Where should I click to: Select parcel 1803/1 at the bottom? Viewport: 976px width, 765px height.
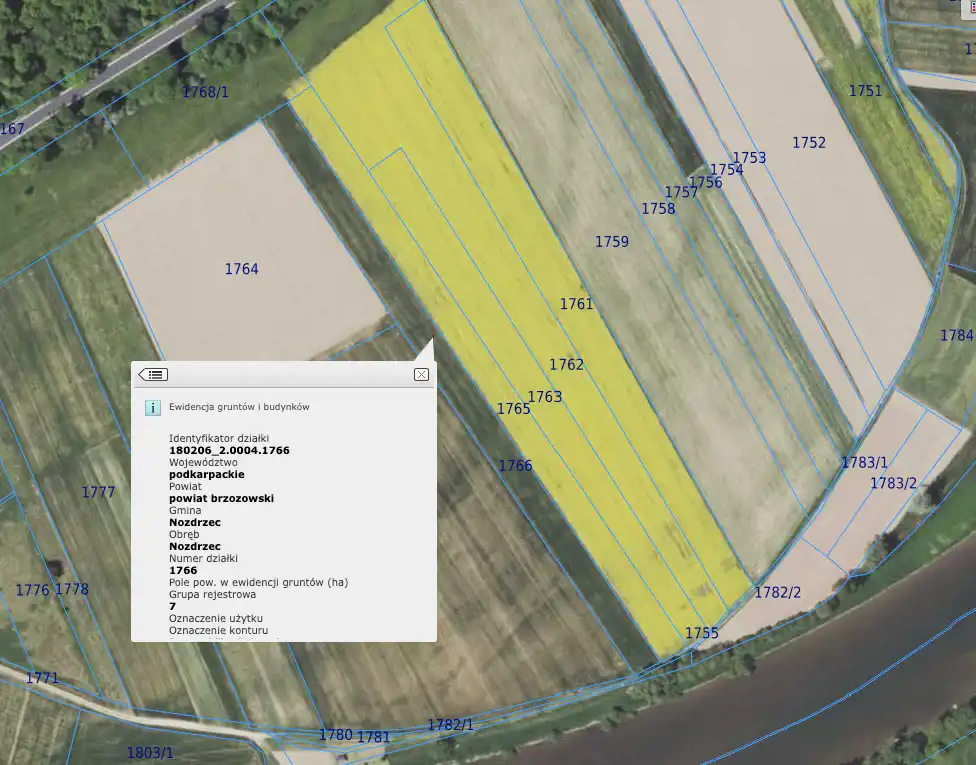149,752
